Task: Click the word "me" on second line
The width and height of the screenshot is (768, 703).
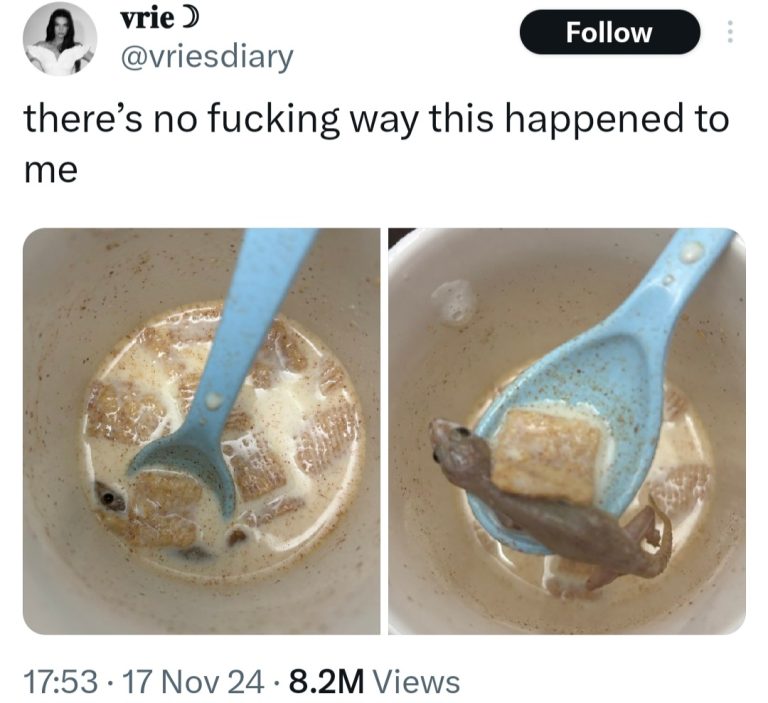Action: [50, 170]
